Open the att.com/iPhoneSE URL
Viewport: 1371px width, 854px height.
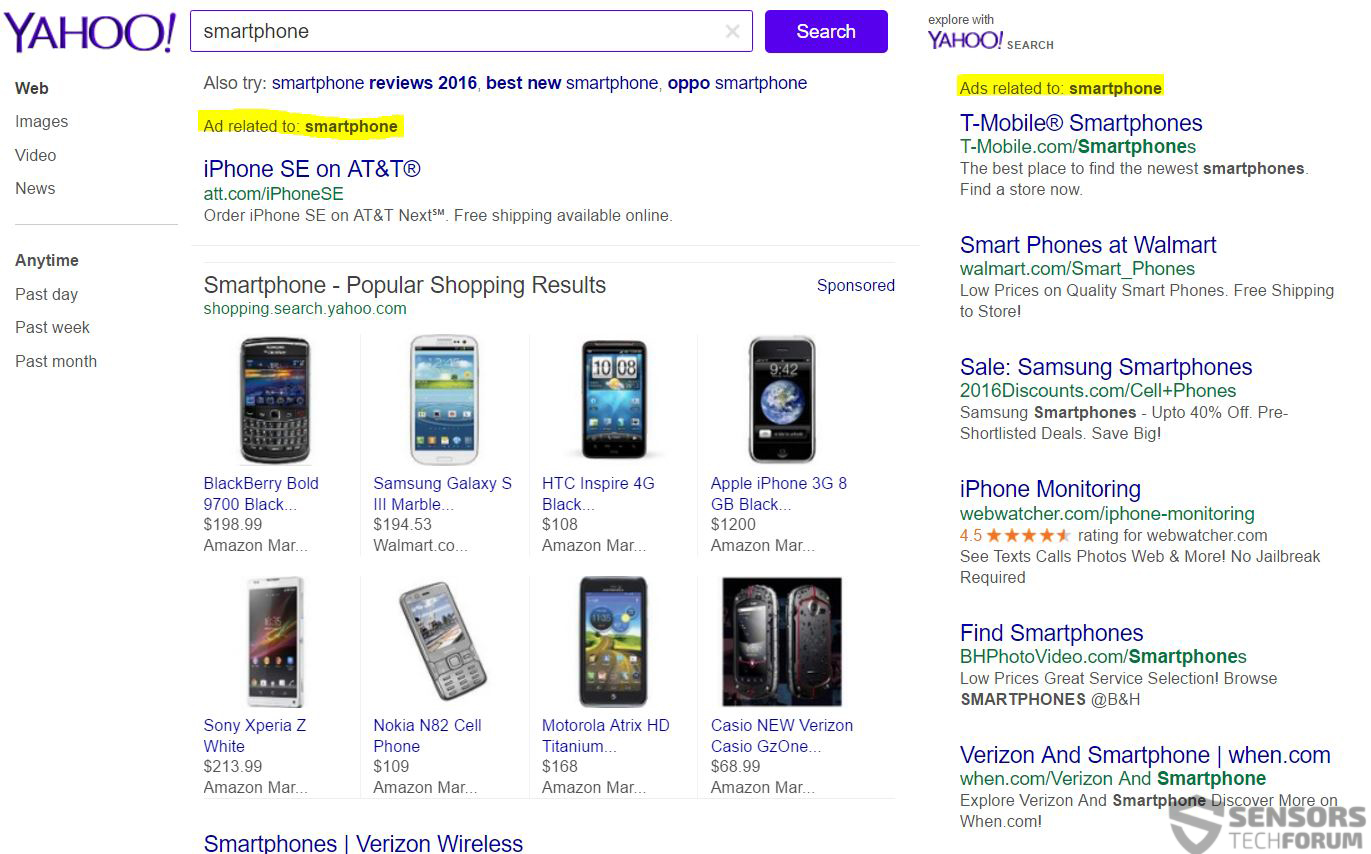(273, 194)
